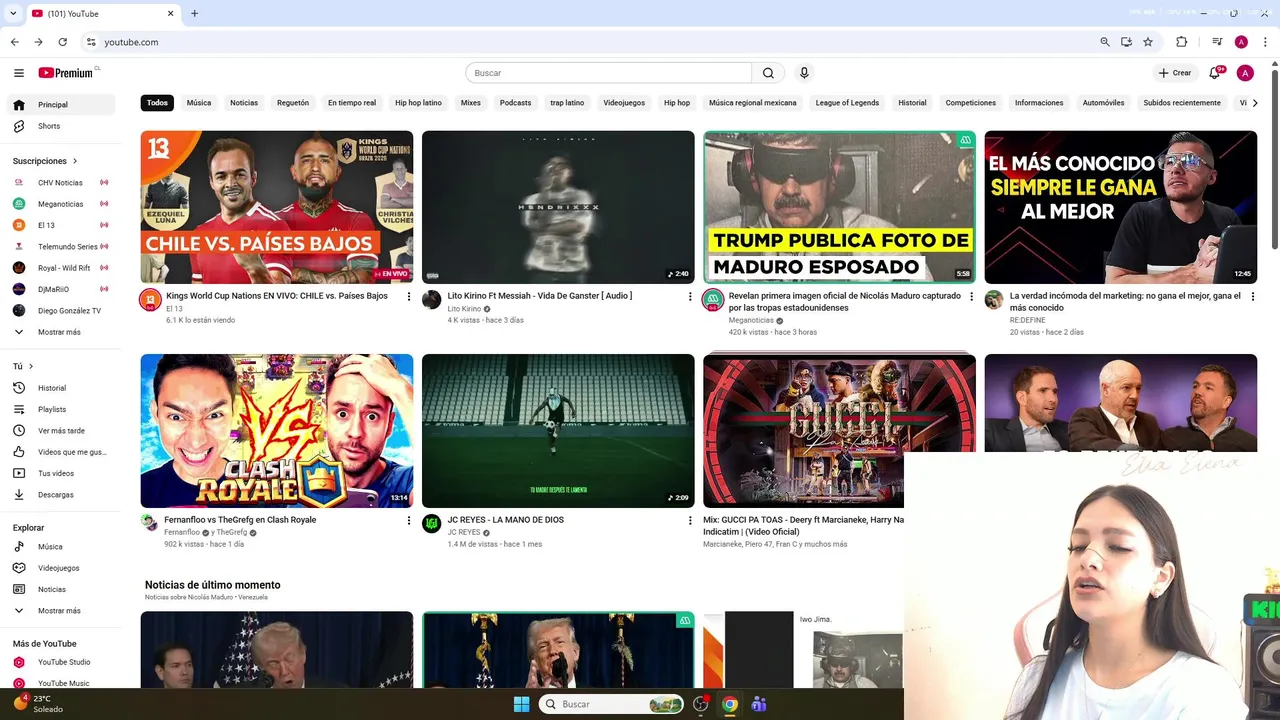Open options menu for JC REYES video
This screenshot has height=720, width=1280.
pos(689,521)
